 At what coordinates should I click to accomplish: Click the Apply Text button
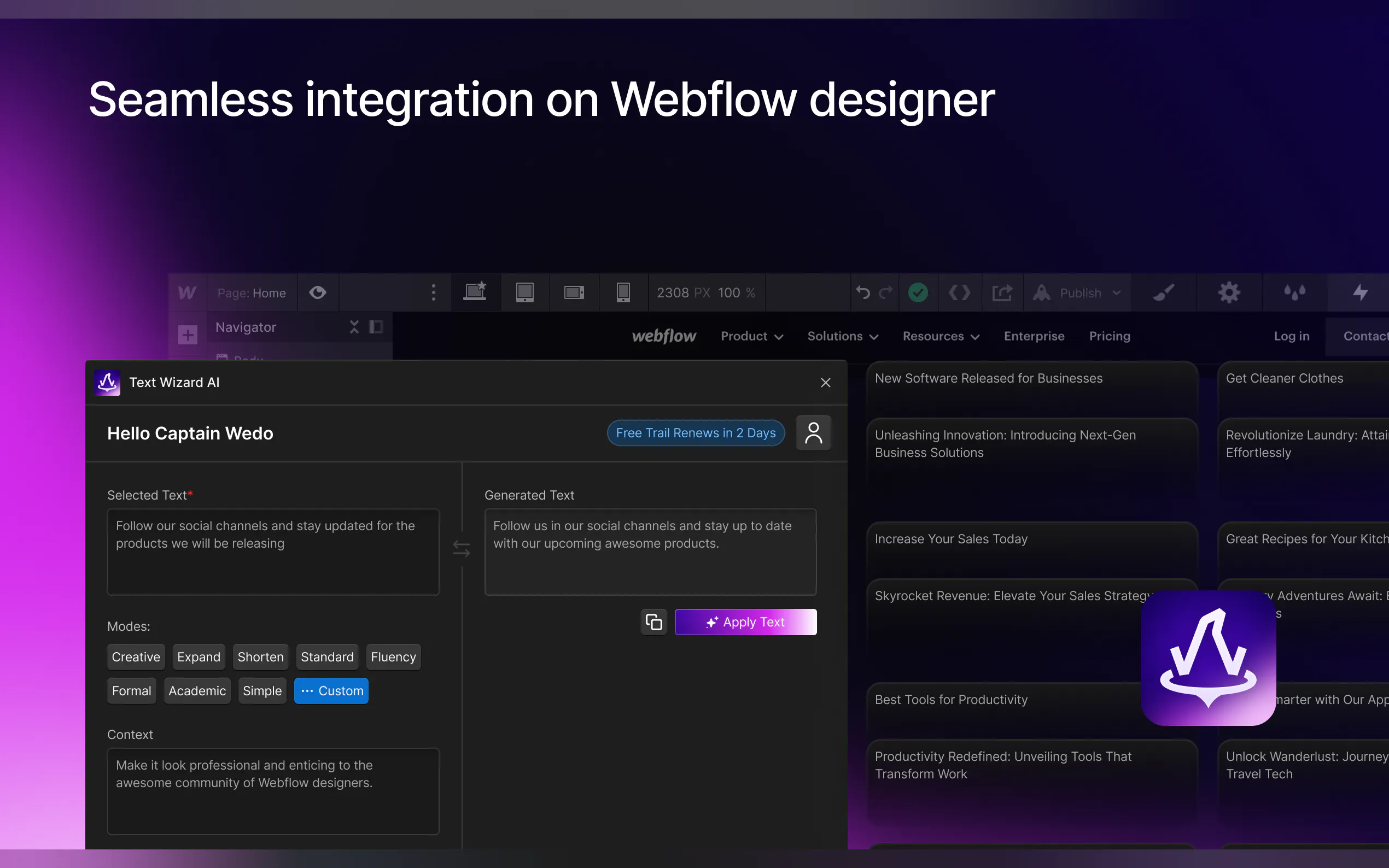pyautogui.click(x=746, y=621)
